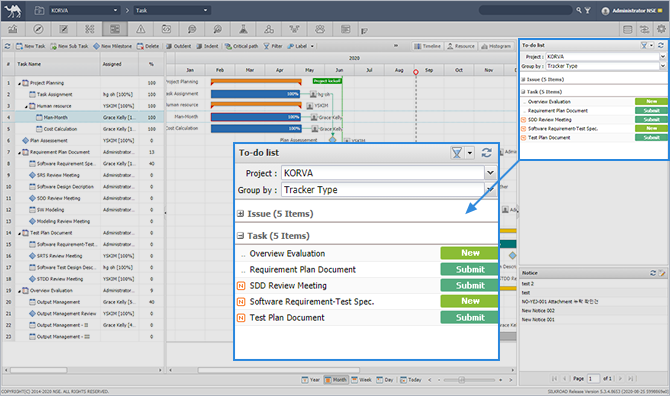This screenshot has width=670, height=396.
Task: Open the Task module dropdown in header
Action: (172, 10)
